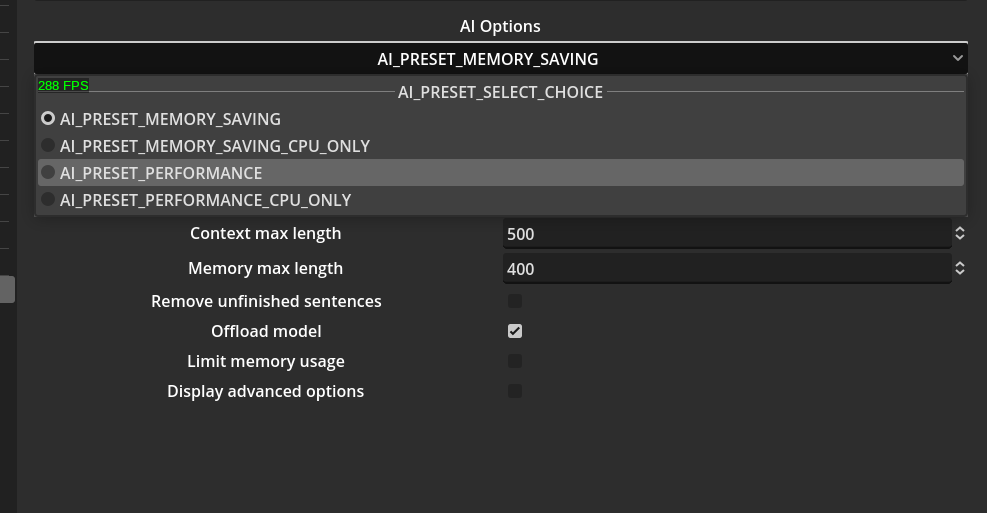
Task: Click the 288 FPS counter overlay
Action: (x=63, y=86)
